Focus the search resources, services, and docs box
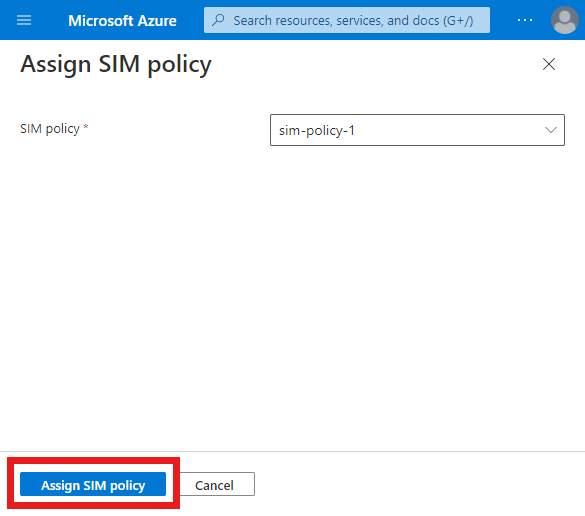 pos(347,20)
